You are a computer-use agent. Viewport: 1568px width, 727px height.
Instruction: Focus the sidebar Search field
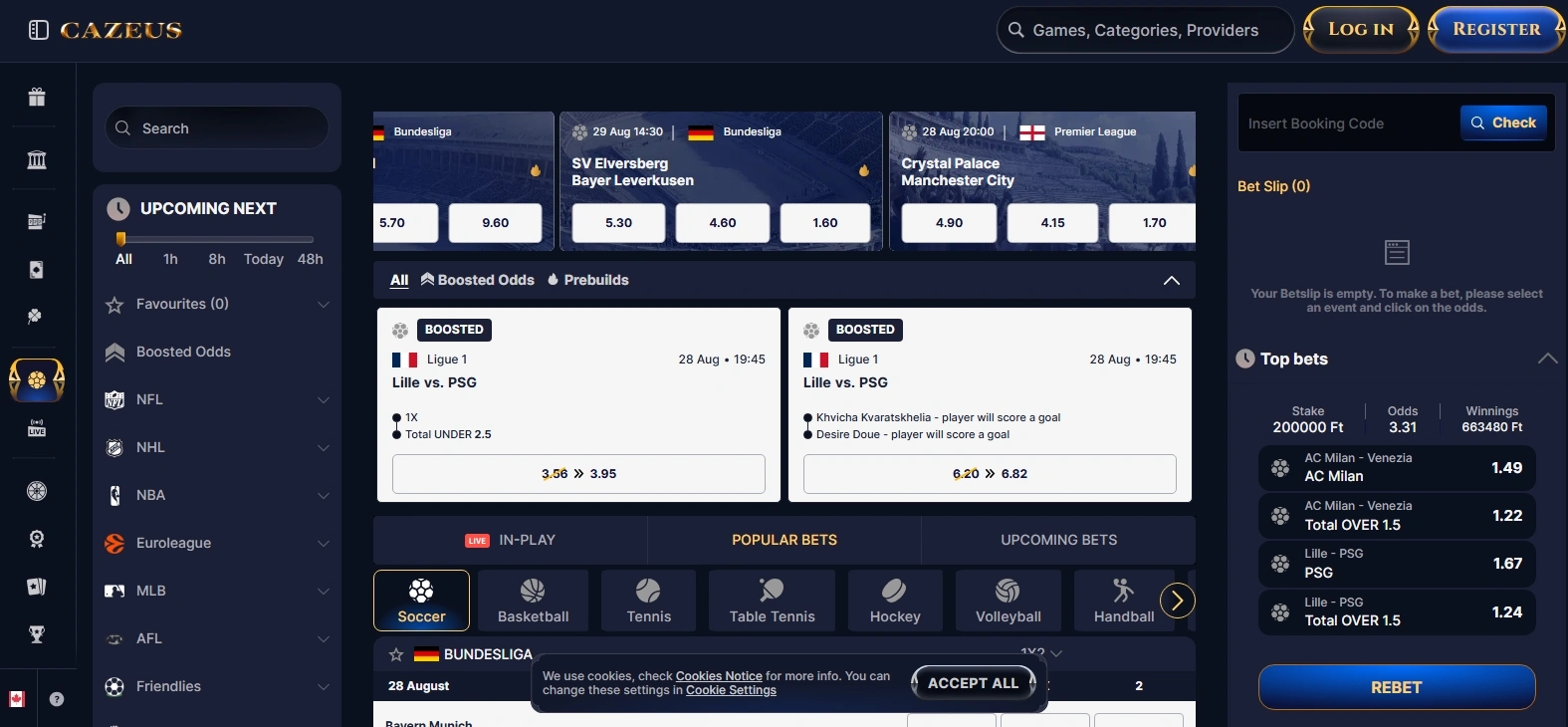[x=217, y=128]
